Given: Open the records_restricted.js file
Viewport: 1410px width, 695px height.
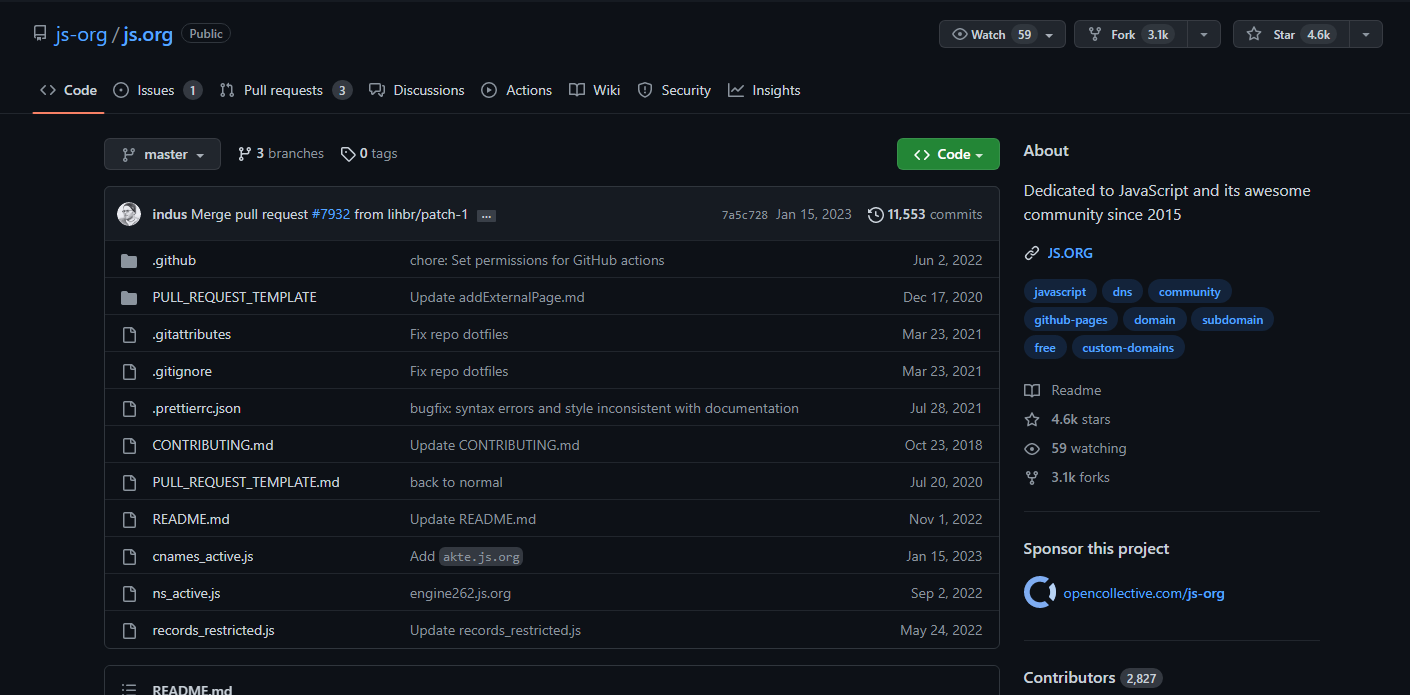Looking at the screenshot, I should click(213, 630).
